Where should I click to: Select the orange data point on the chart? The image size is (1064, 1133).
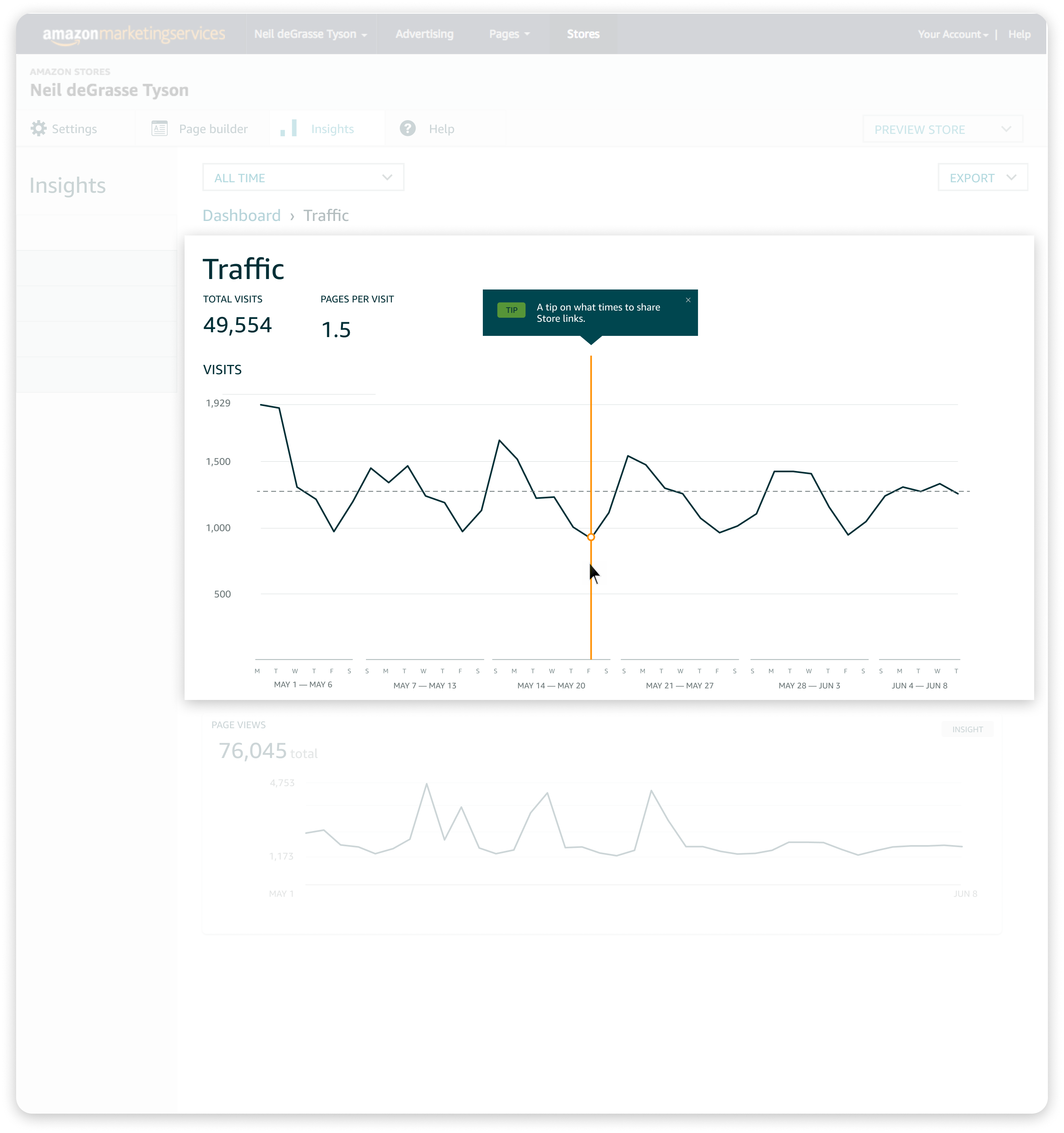591,537
